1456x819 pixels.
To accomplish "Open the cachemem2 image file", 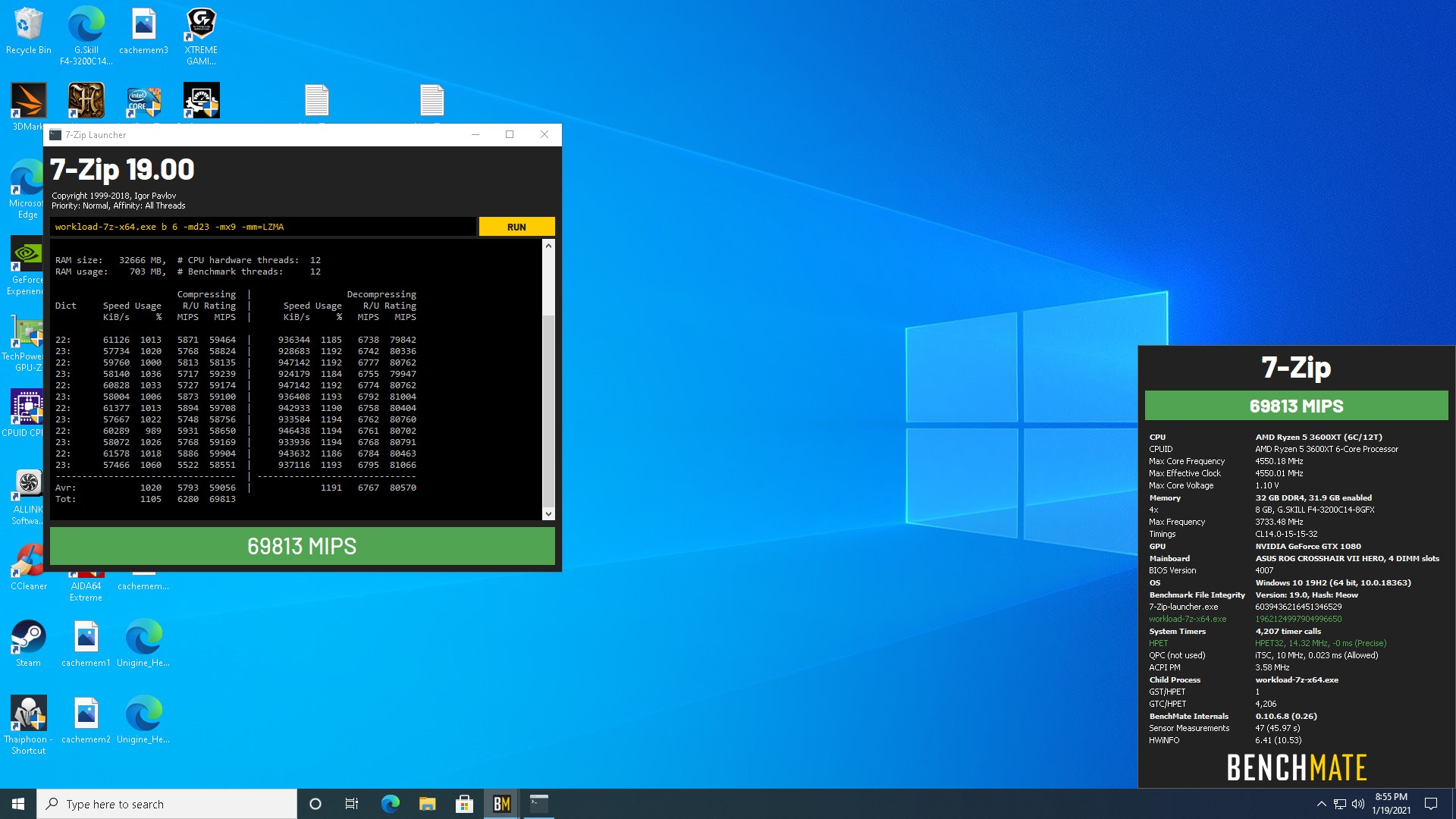I will point(86,720).
